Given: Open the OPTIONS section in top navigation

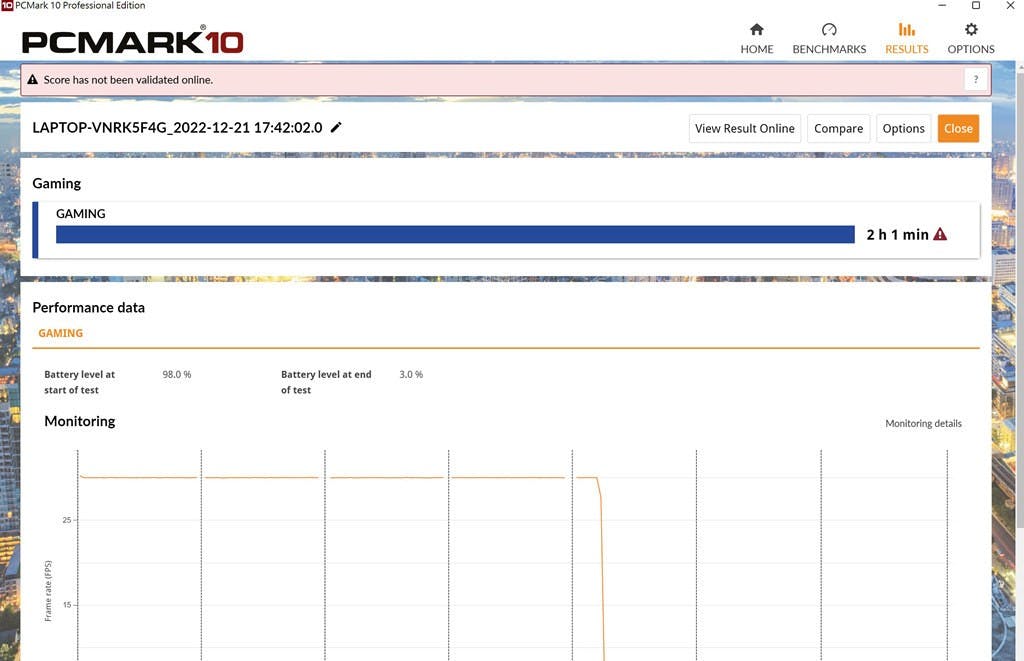Looking at the screenshot, I should click(x=970, y=39).
